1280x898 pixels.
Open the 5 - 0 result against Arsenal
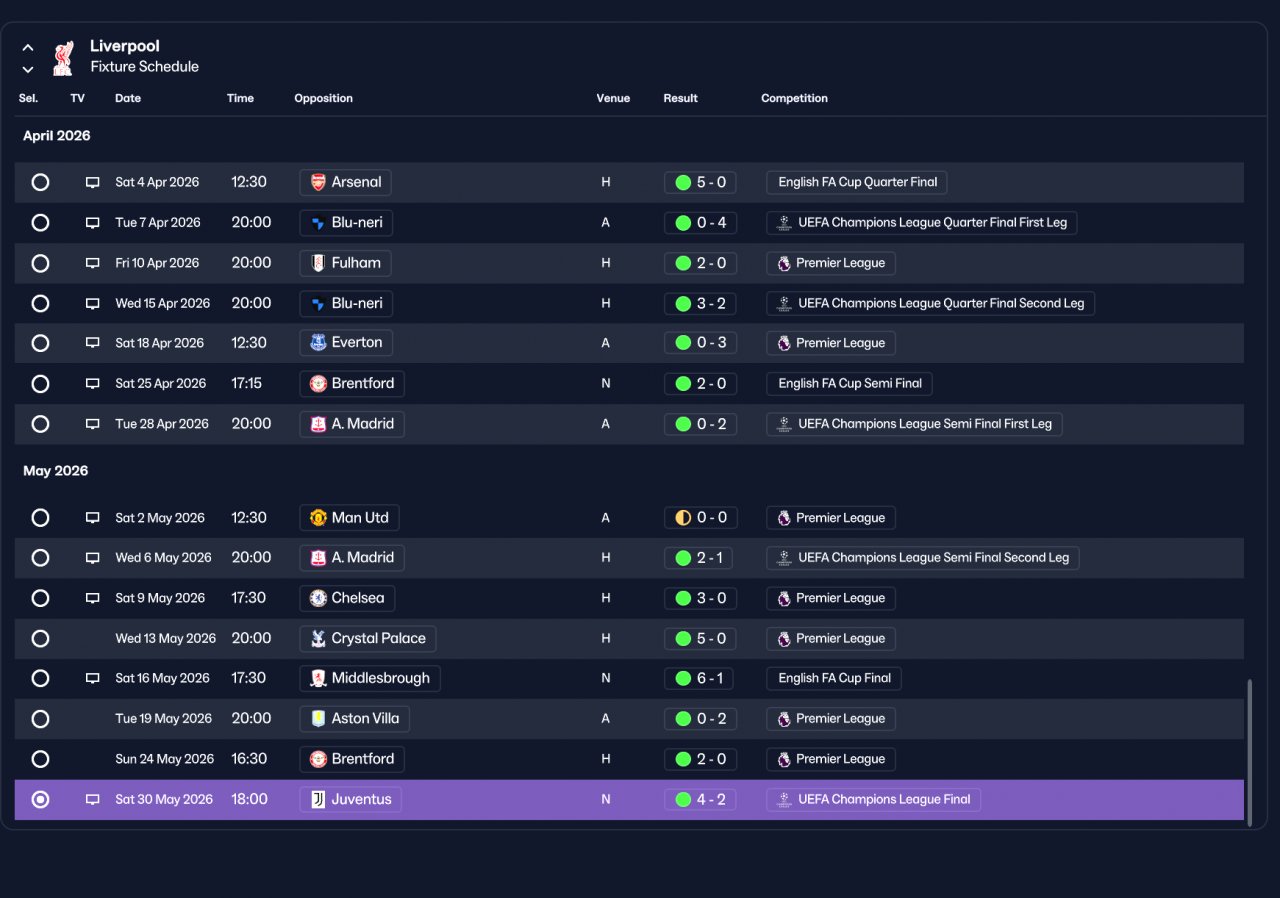coord(700,182)
